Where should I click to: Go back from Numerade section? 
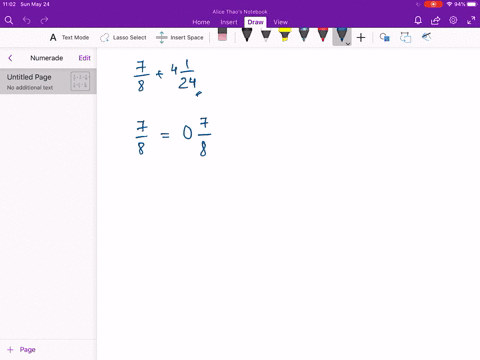pos(10,58)
